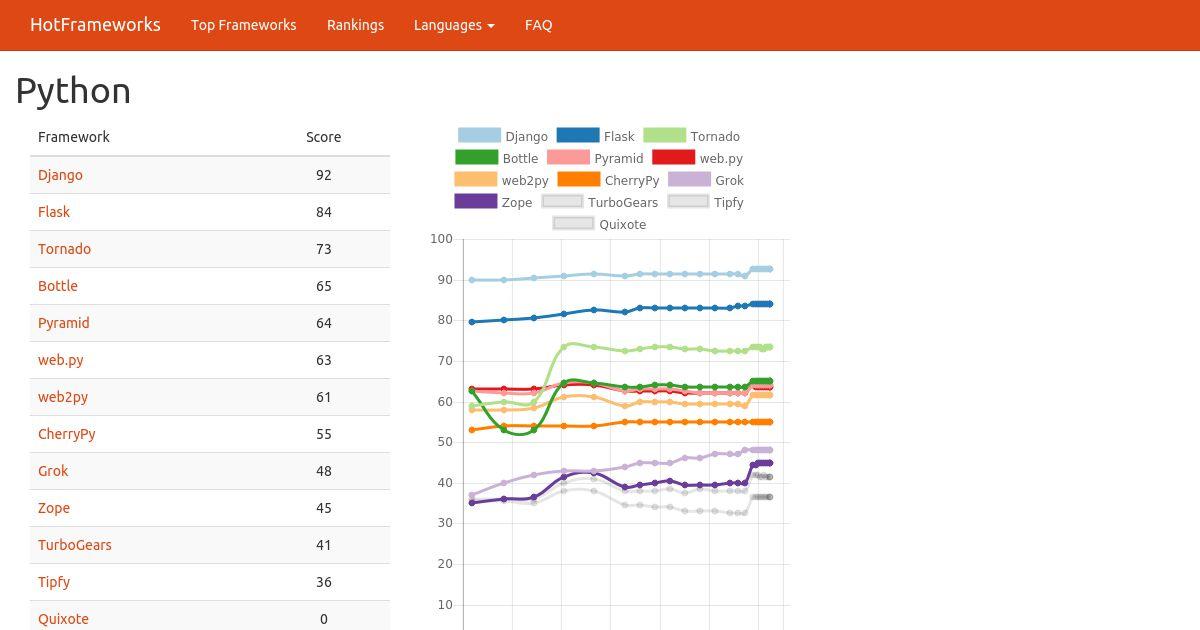
Task: Click last data point on CherryPy line
Action: [x=769, y=422]
